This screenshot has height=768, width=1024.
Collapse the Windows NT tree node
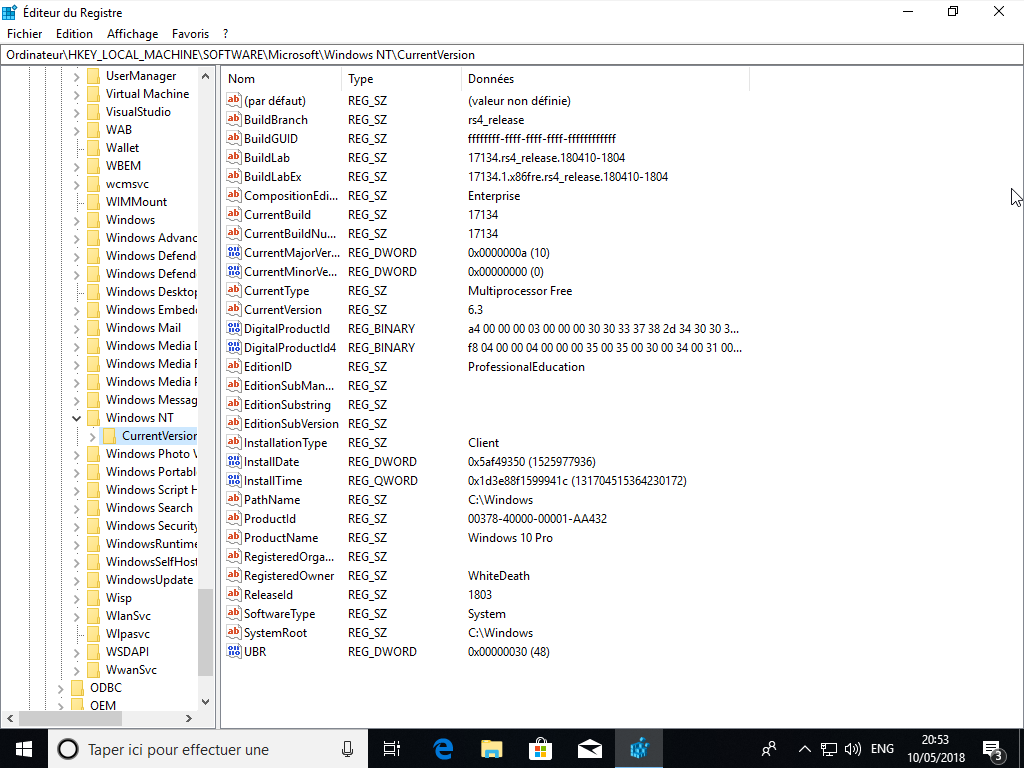[x=76, y=417]
